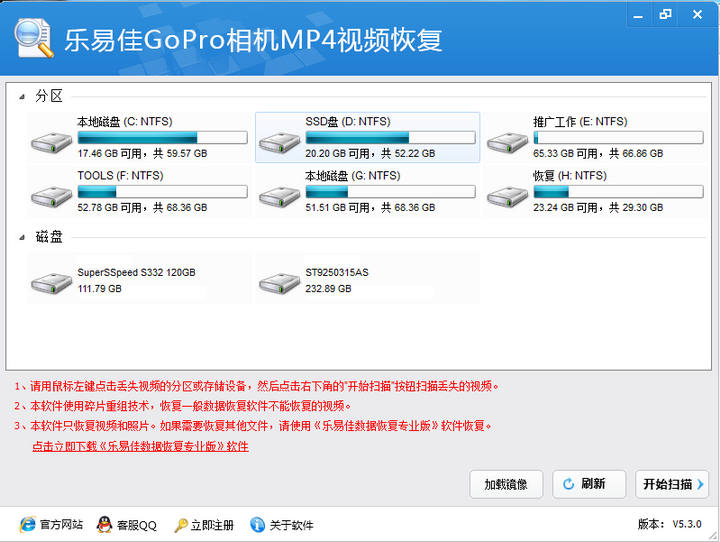The image size is (720, 542).
Task: Click the text 65.33 GB 可用，共 66.86 GB
Action: coord(598,153)
